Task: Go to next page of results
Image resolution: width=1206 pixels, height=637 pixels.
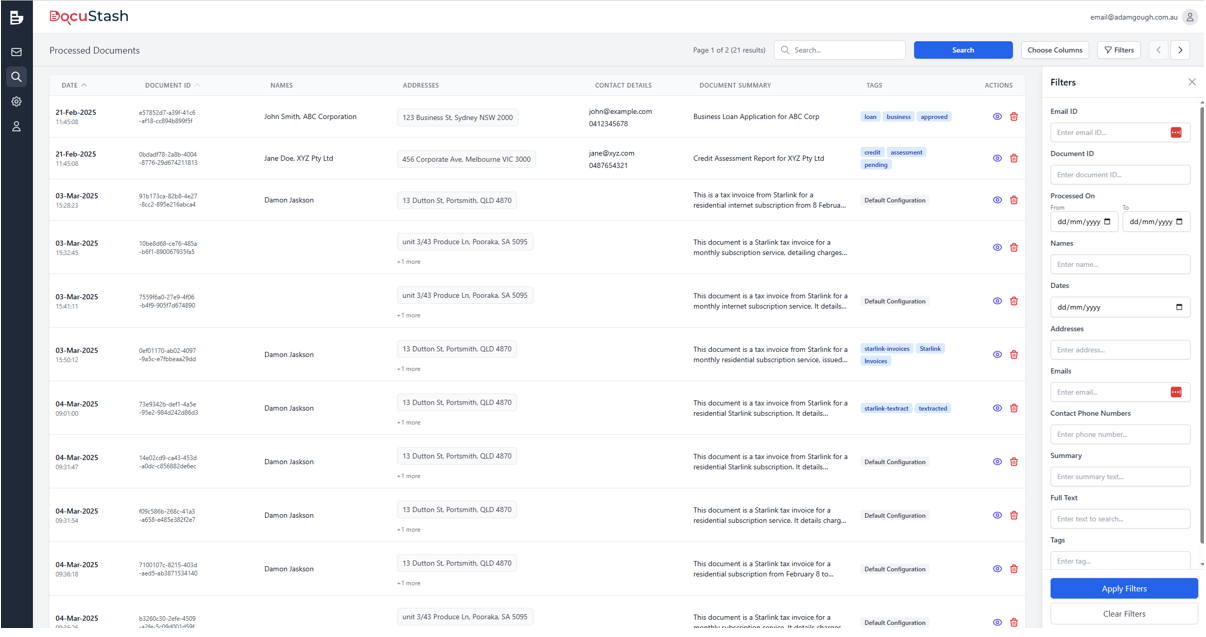Action: pyautogui.click(x=1180, y=50)
